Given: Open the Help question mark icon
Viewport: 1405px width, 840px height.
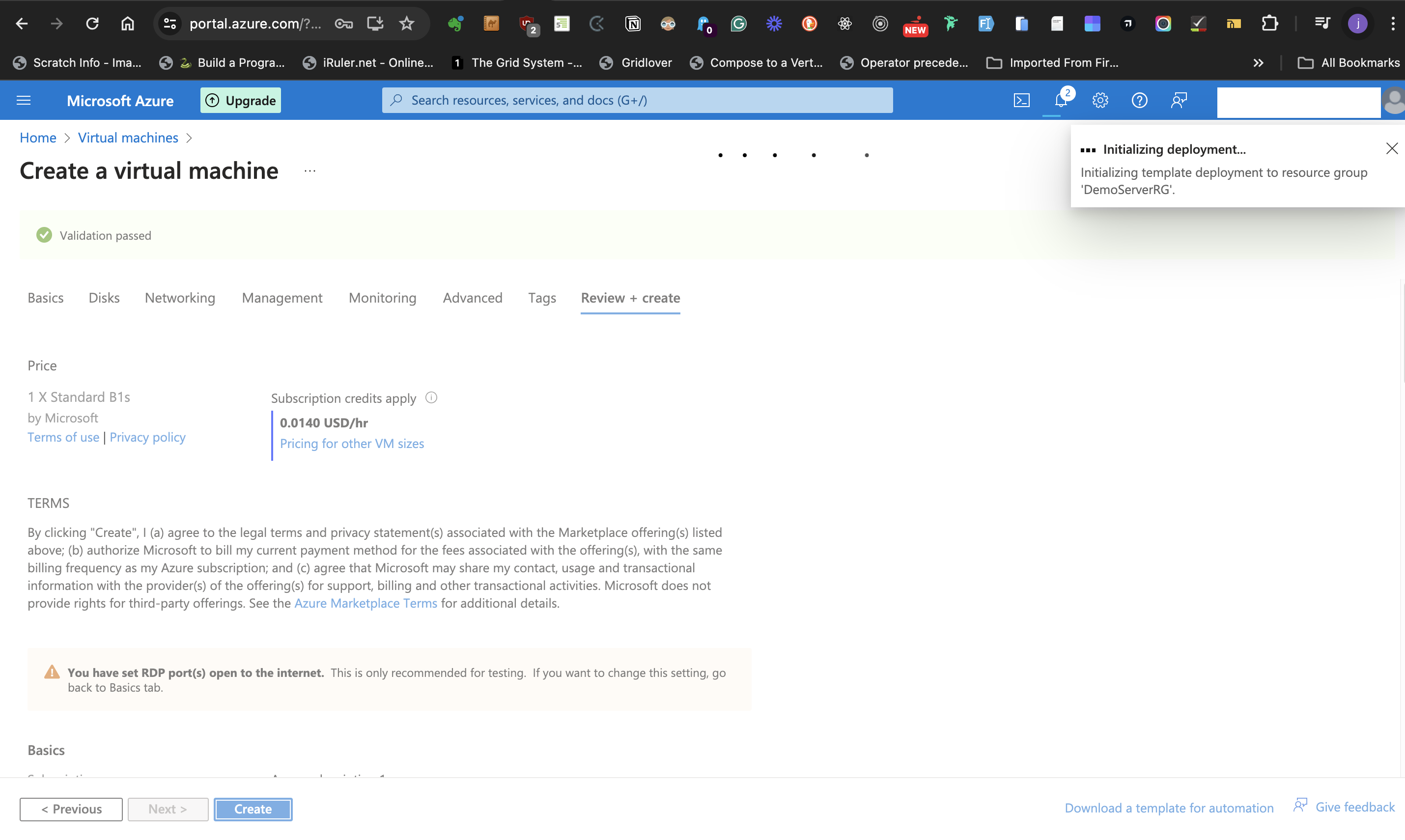Looking at the screenshot, I should (x=1139, y=100).
